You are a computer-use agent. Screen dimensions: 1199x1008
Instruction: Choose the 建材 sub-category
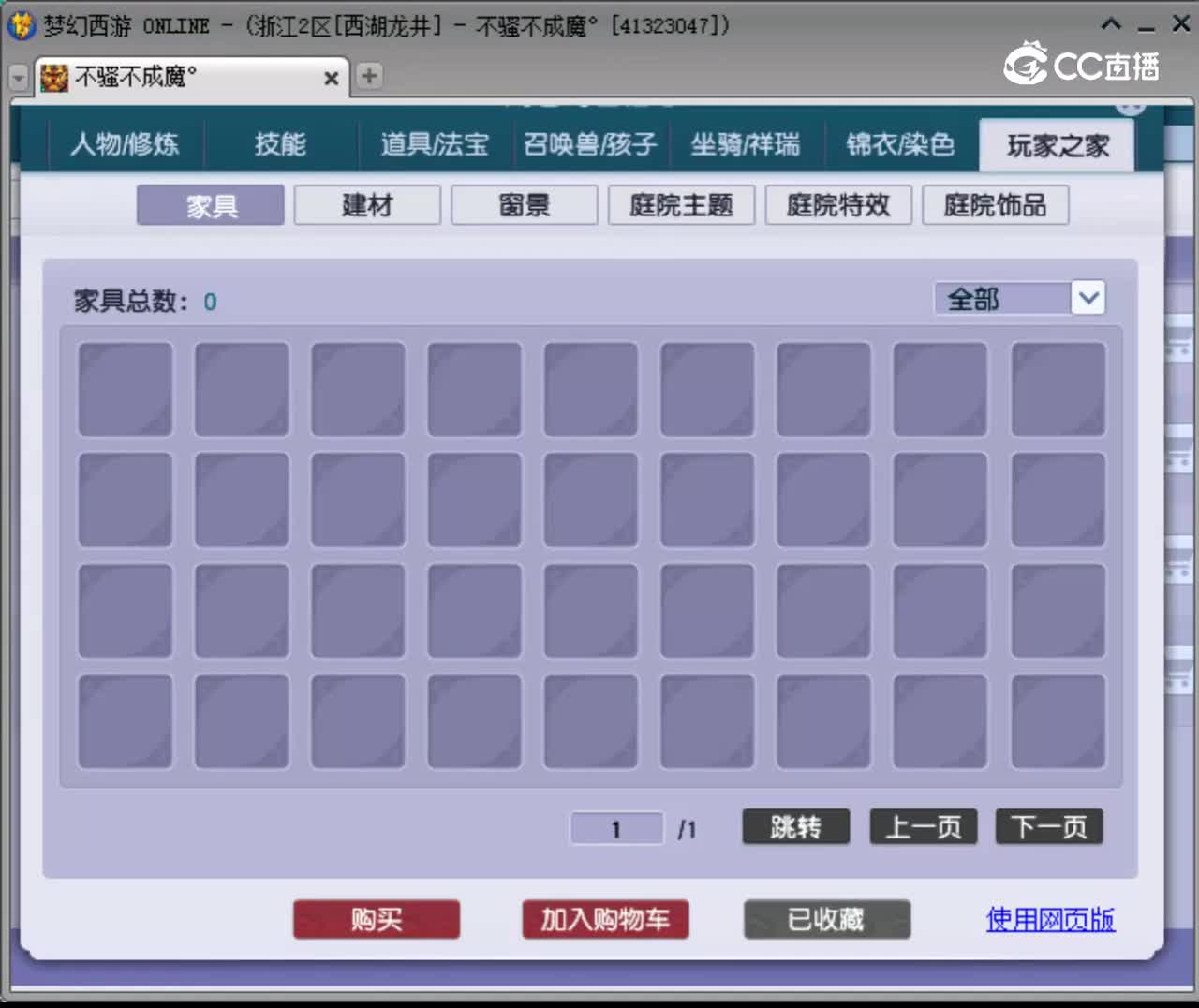tap(367, 205)
